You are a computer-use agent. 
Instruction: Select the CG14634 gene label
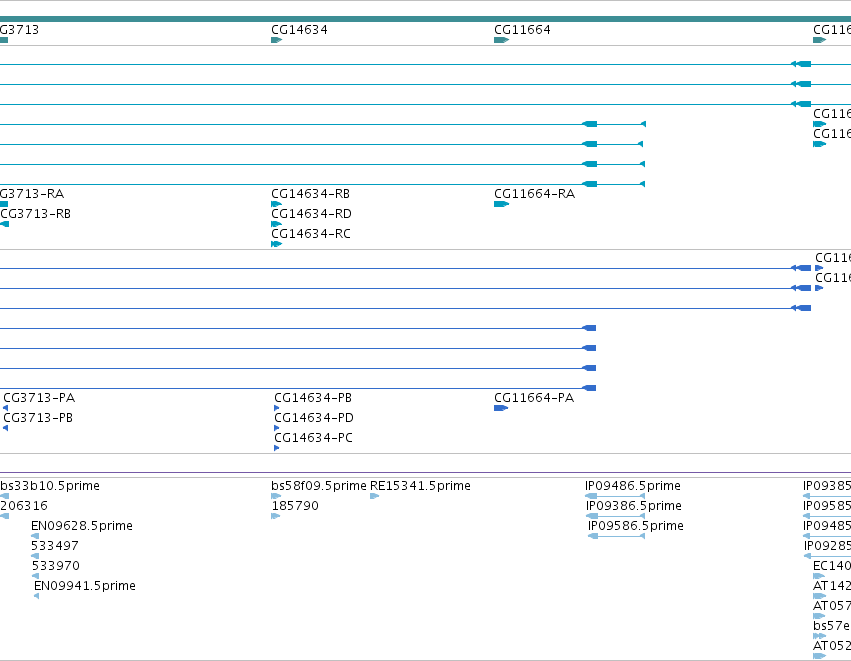(299, 30)
